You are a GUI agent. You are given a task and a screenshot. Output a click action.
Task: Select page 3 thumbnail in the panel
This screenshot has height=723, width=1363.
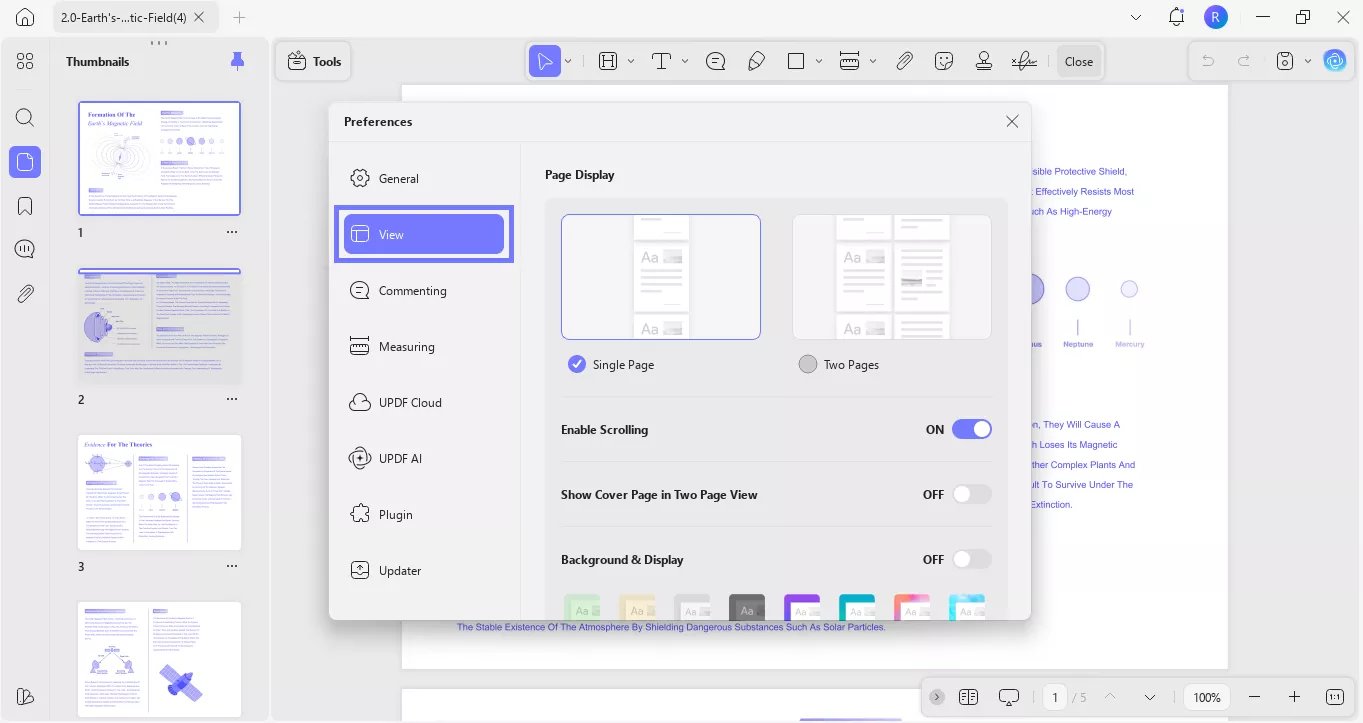coord(160,492)
